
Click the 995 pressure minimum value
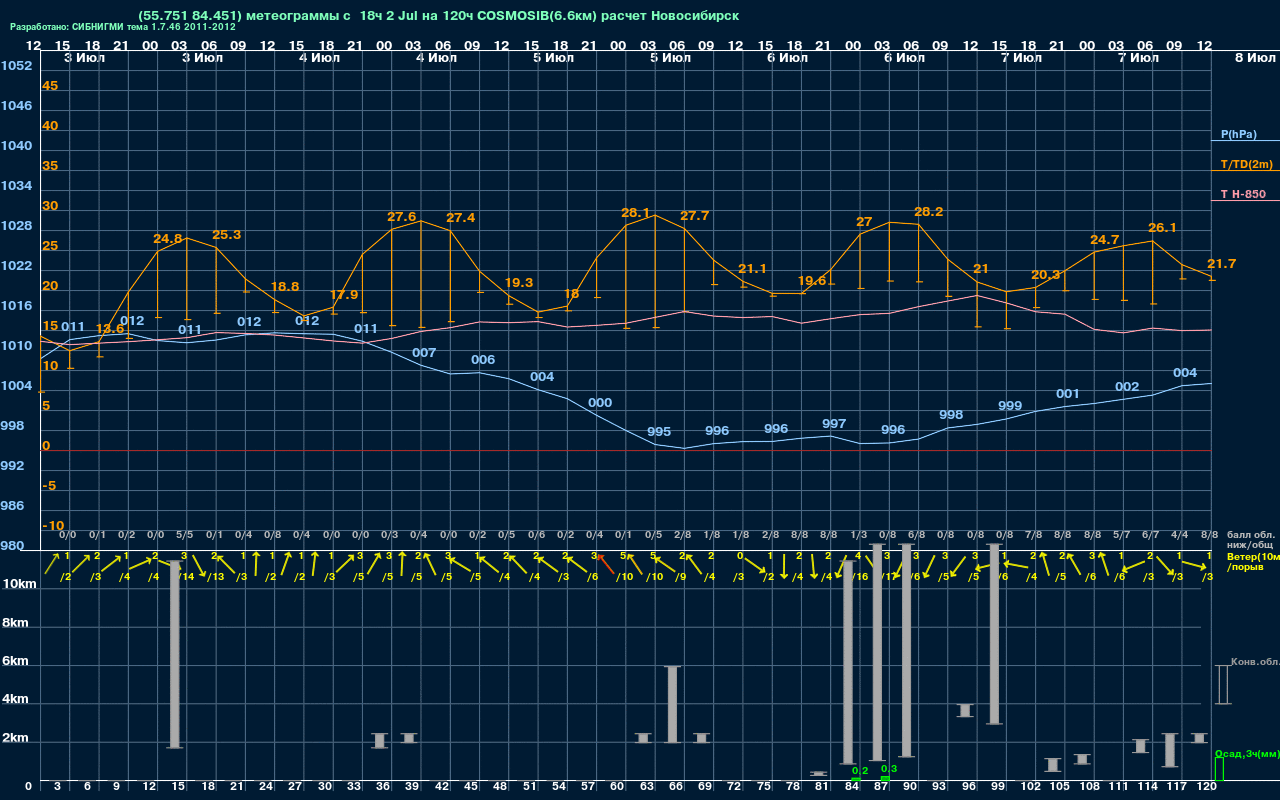659,431
